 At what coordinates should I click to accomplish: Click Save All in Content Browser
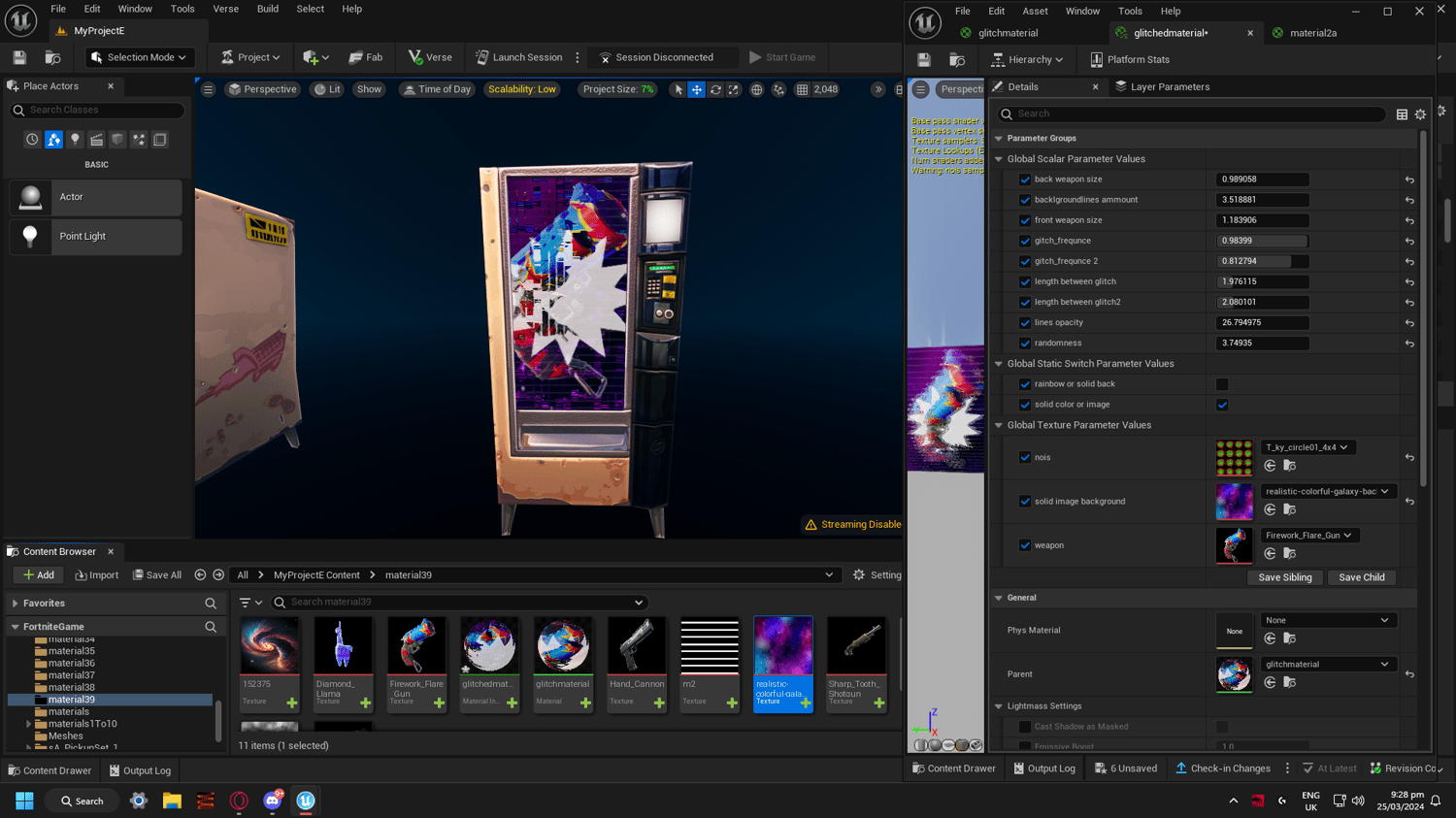click(157, 575)
